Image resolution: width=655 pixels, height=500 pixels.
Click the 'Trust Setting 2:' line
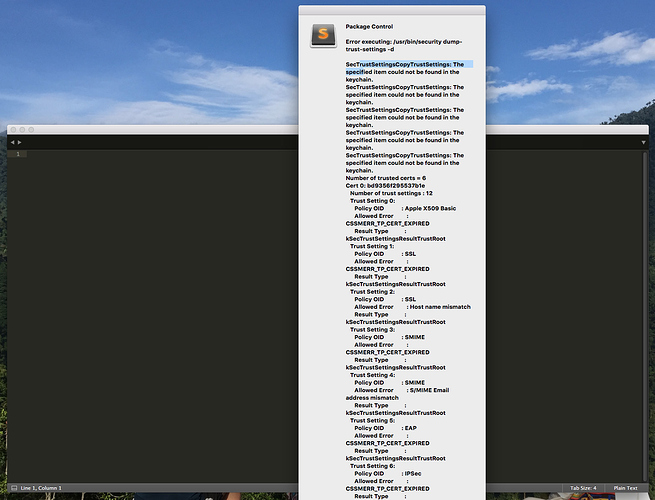[373, 292]
